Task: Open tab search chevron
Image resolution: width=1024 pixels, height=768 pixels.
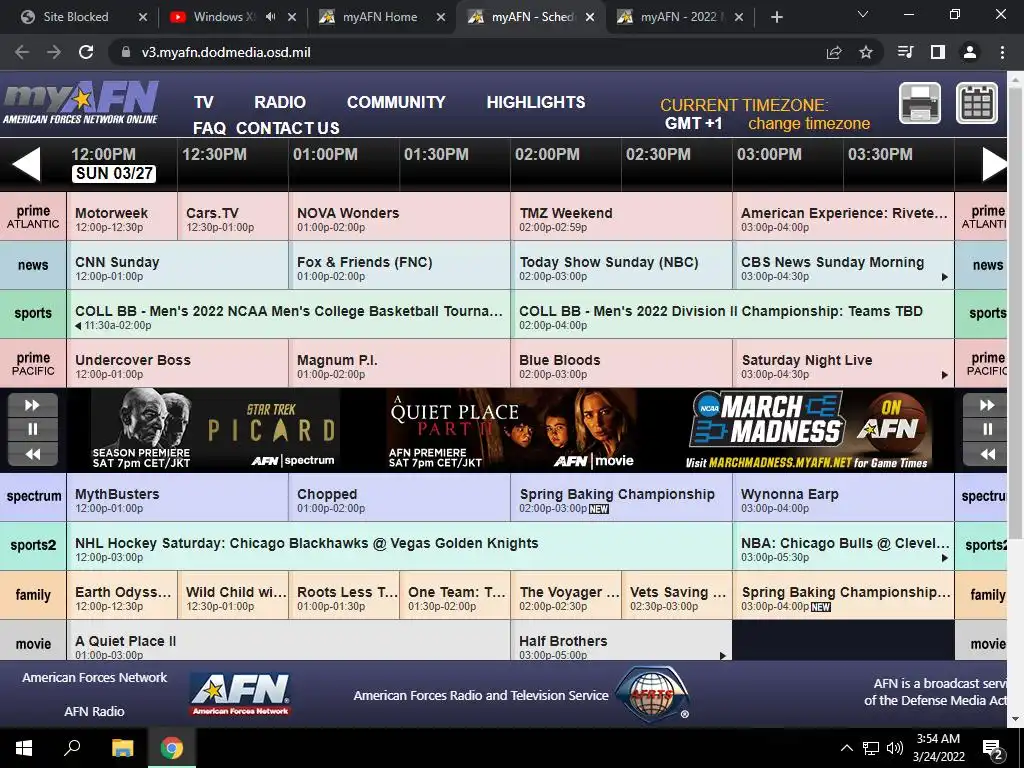Action: click(x=863, y=14)
